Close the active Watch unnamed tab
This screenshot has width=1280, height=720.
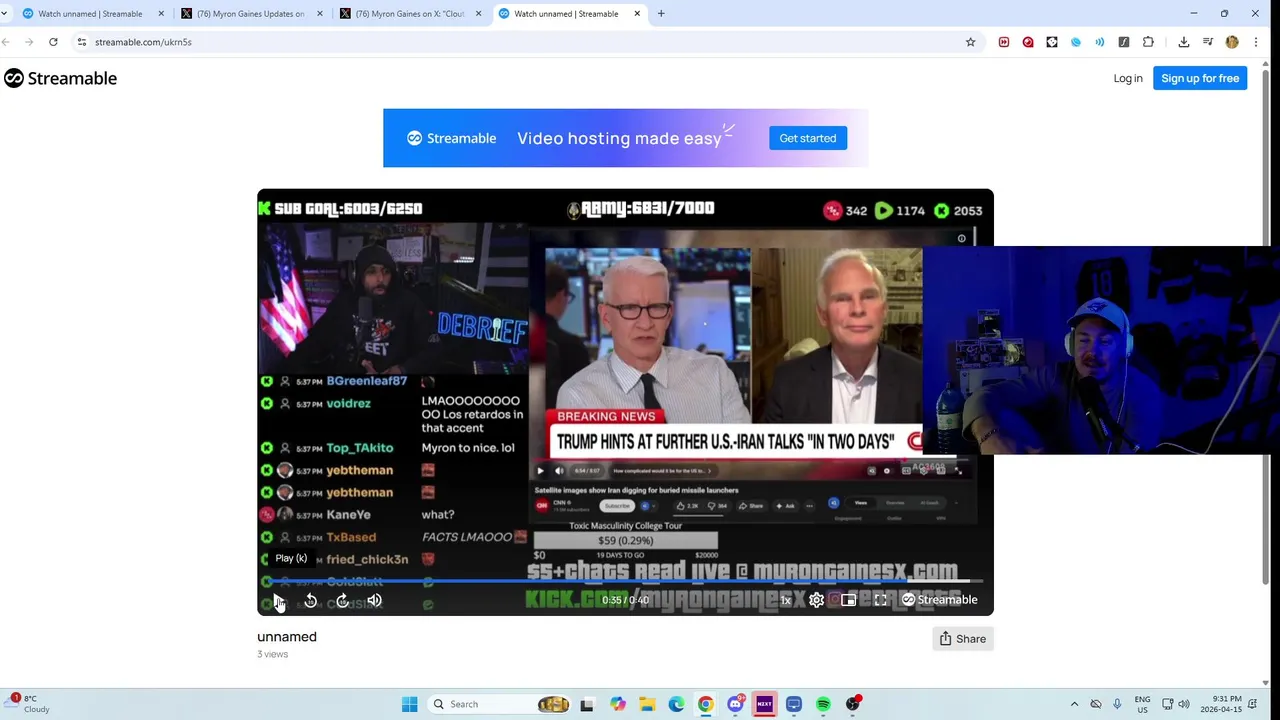tap(637, 14)
